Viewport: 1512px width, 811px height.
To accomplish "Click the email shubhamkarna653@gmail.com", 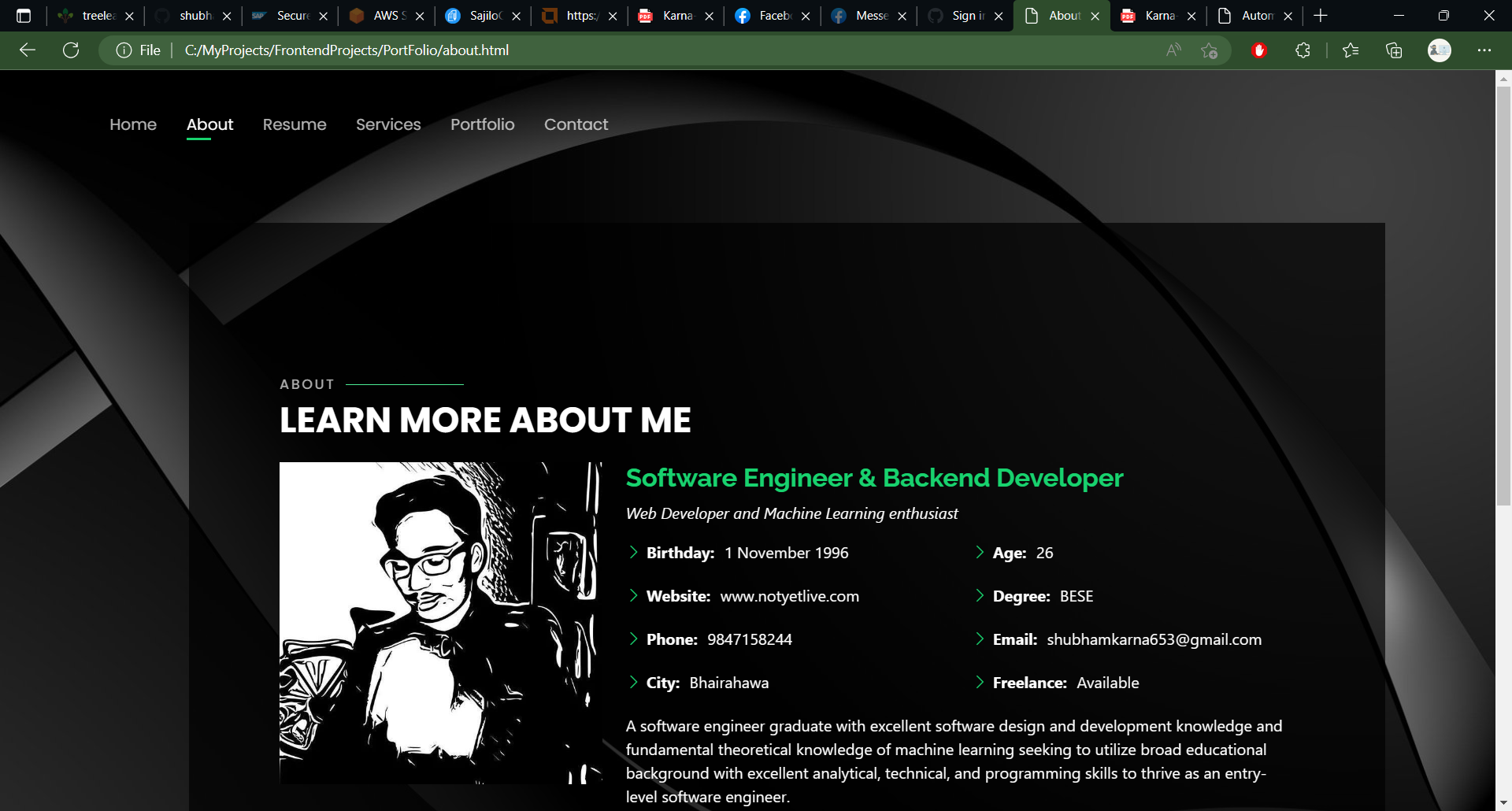I will 1154,639.
